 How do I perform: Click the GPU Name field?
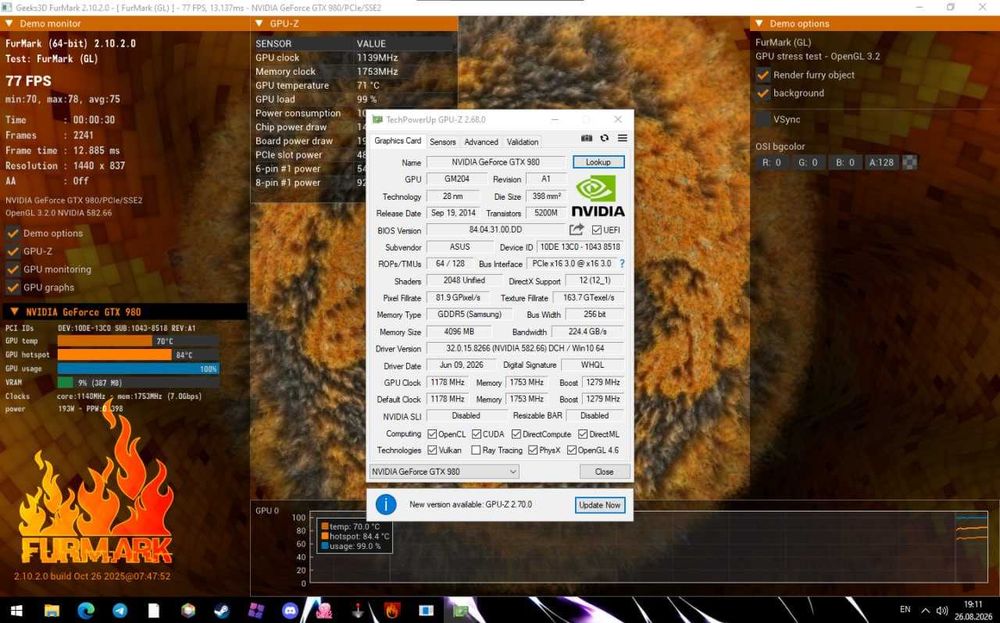tap(496, 162)
